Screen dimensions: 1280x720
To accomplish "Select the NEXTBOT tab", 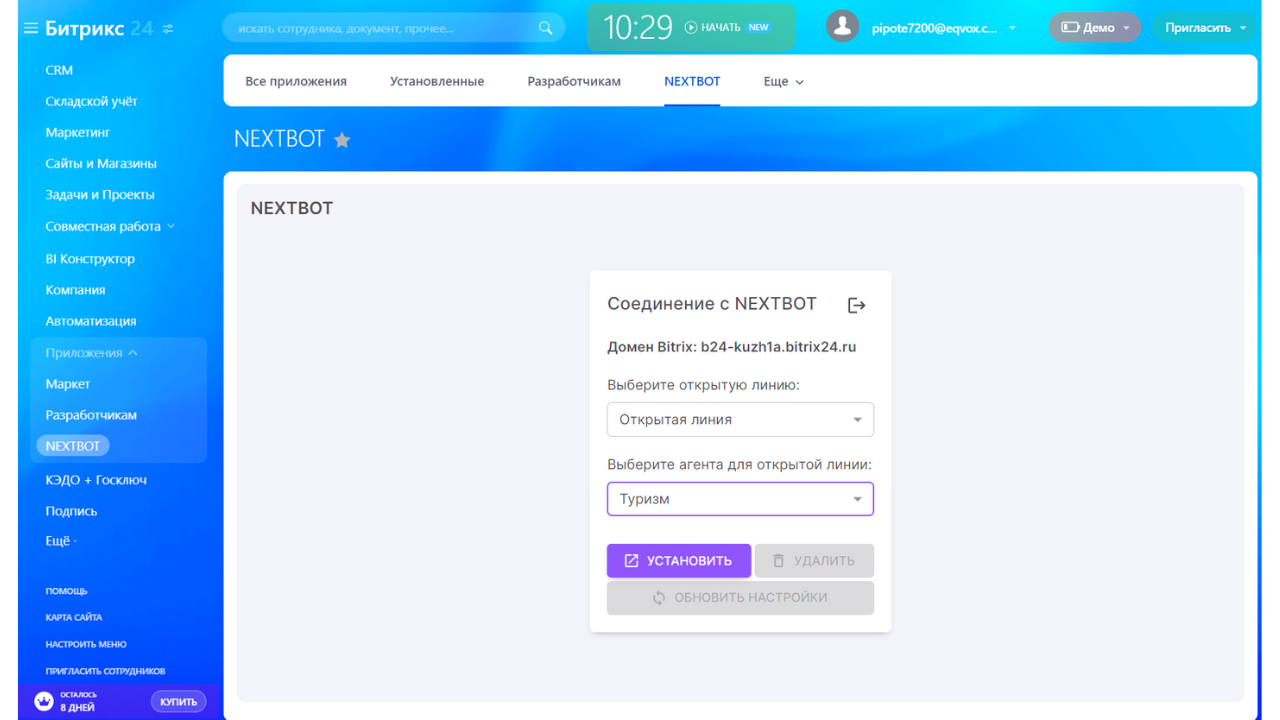I will pos(692,82).
